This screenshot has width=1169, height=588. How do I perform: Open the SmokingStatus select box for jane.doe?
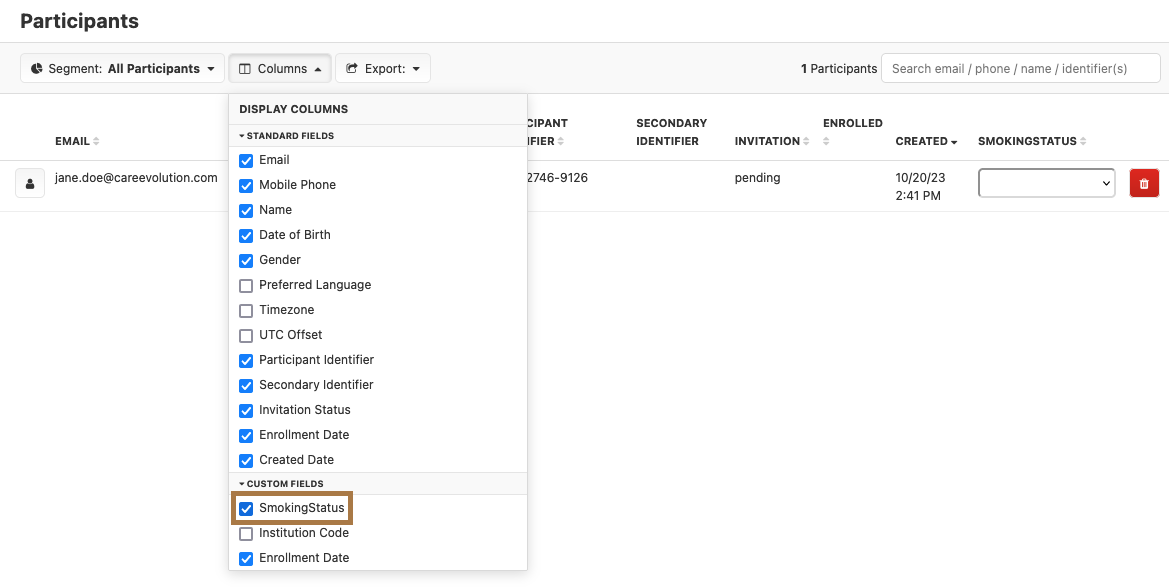click(x=1046, y=183)
